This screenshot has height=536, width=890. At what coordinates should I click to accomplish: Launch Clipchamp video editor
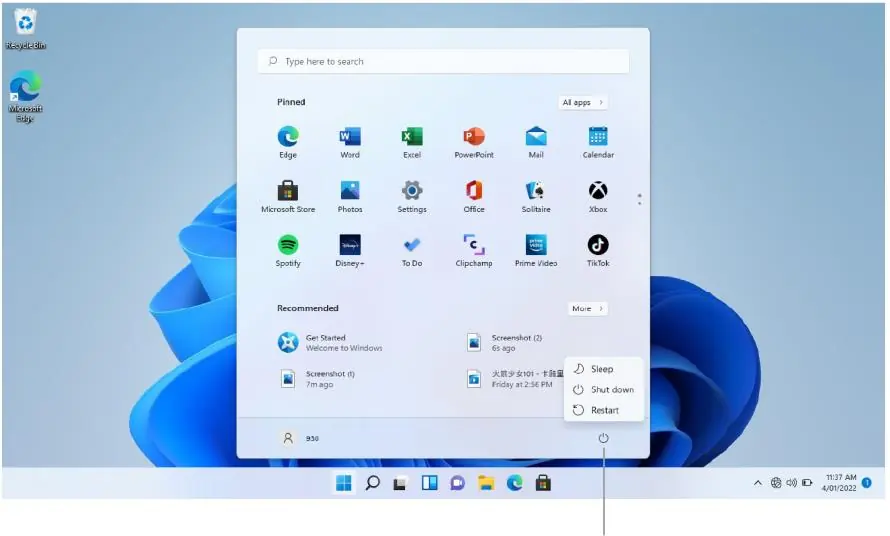474,250
